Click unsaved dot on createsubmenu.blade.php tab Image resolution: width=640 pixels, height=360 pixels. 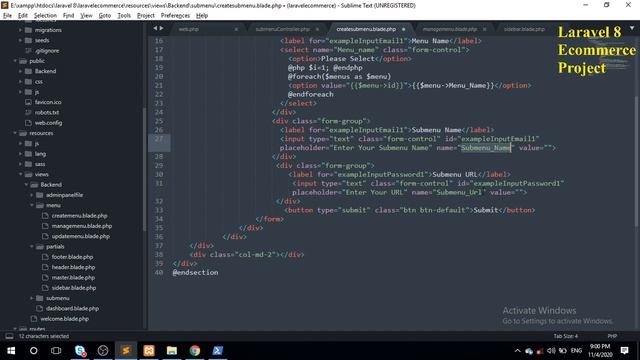(403, 29)
